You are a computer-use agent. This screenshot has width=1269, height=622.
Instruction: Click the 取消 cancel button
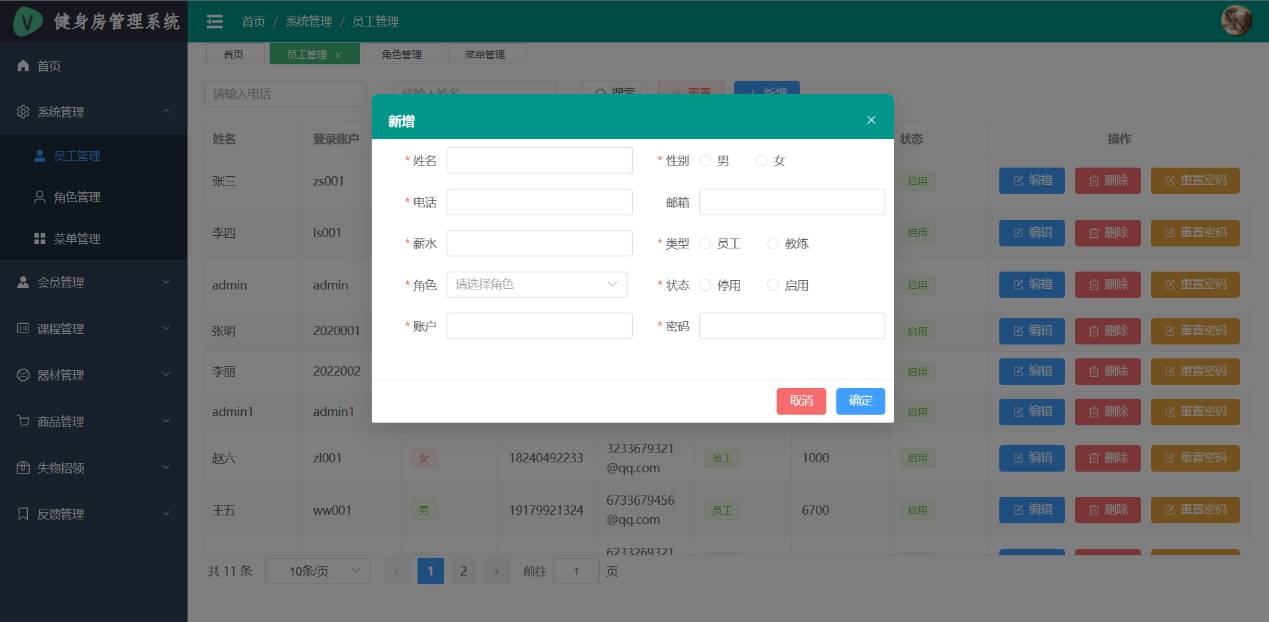801,401
